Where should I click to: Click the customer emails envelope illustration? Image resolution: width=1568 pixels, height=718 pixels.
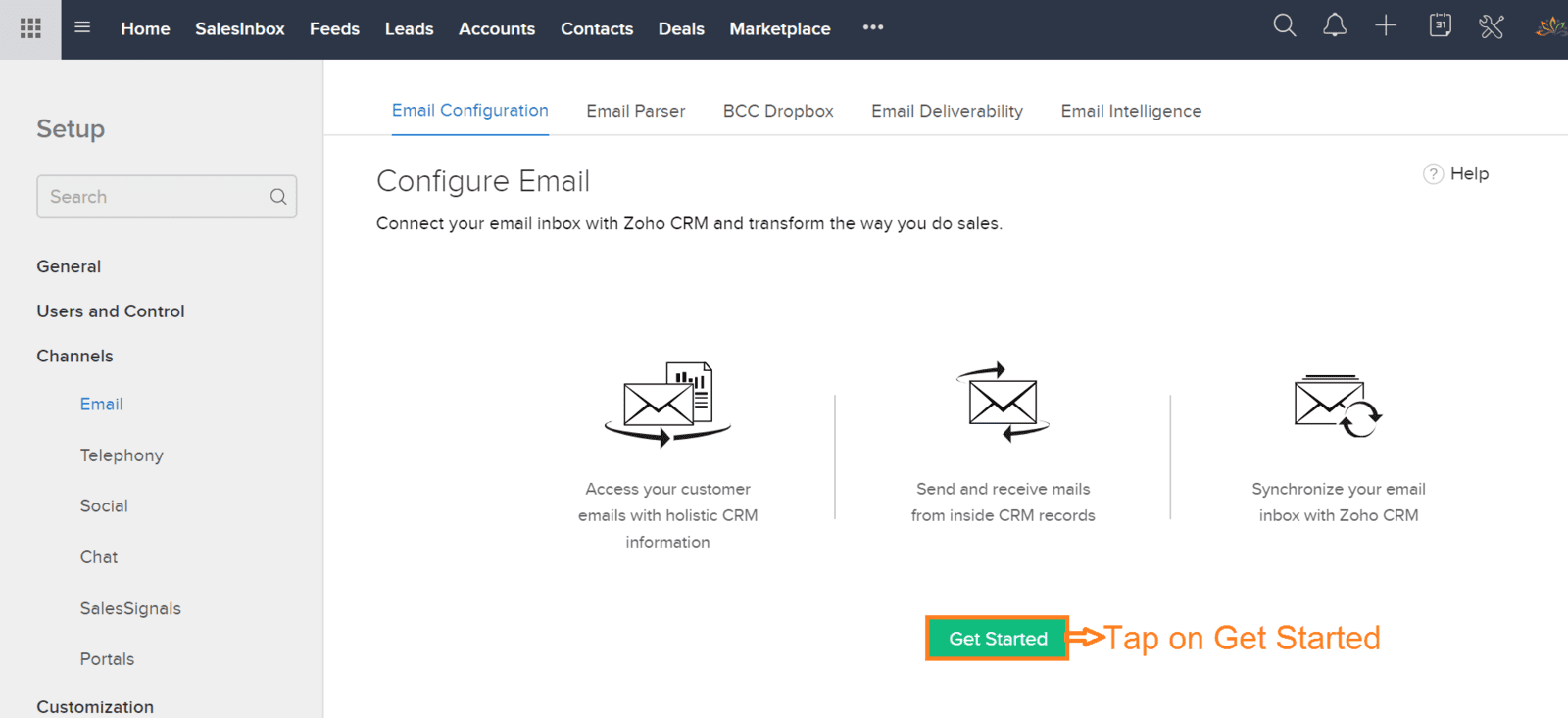[x=667, y=404]
